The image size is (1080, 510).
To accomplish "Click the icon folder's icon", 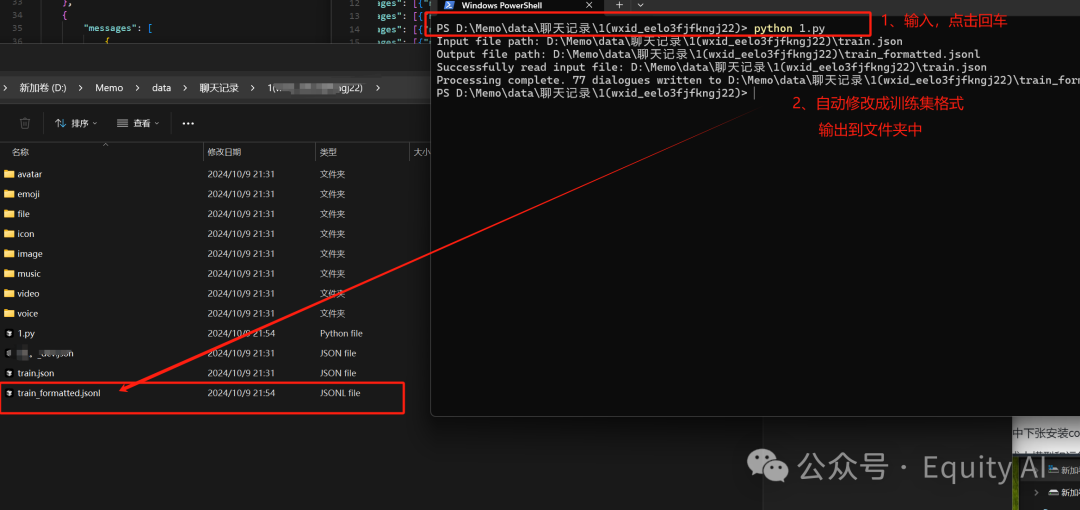I will coord(9,234).
